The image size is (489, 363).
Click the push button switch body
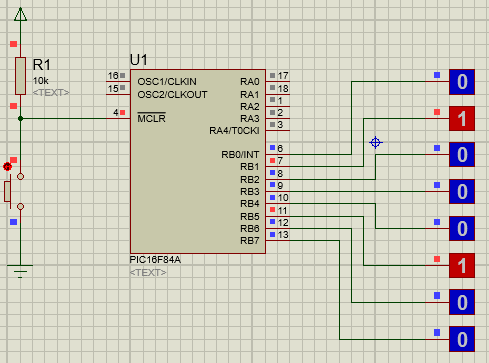pos(7,192)
